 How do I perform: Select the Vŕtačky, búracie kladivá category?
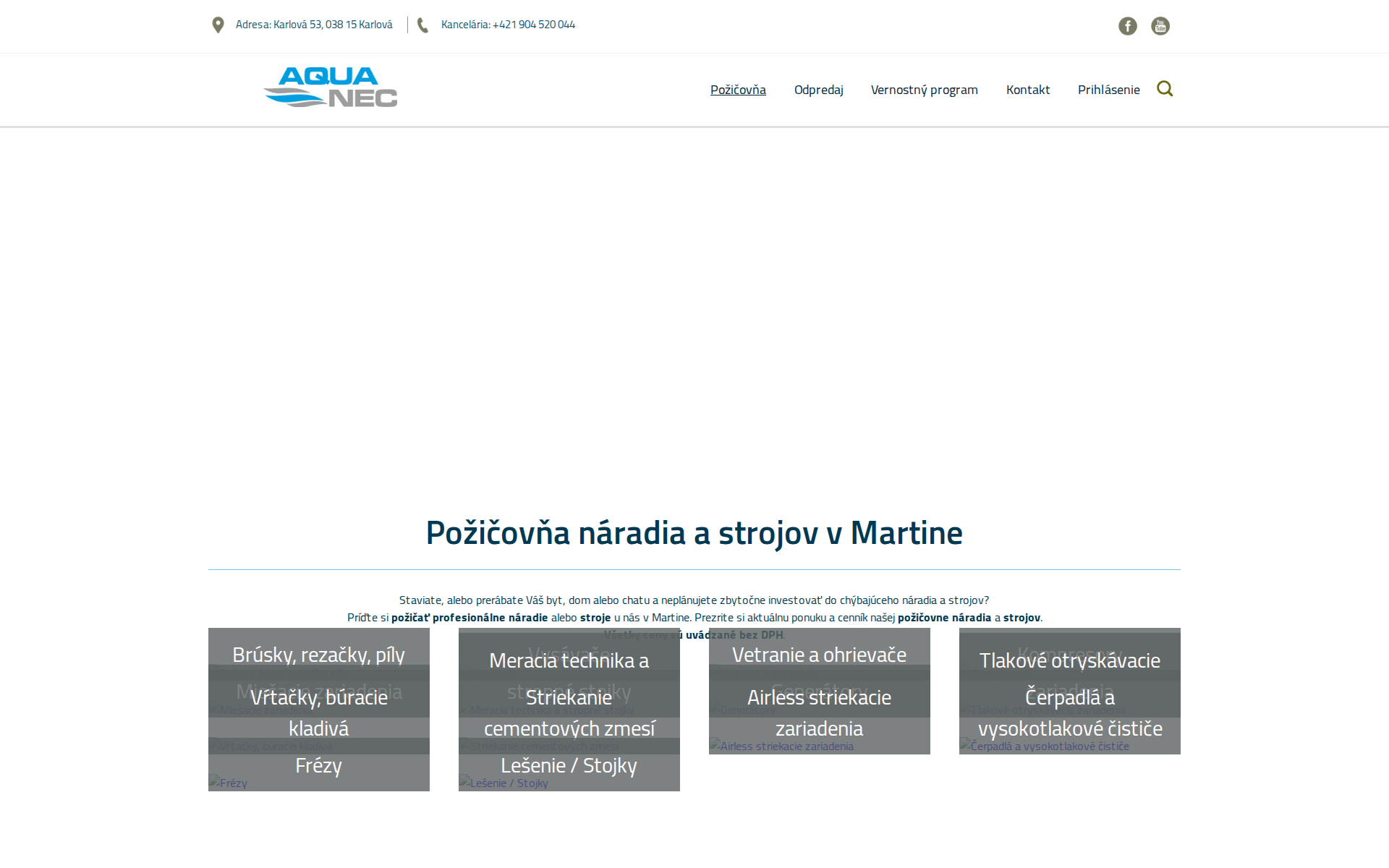(318, 712)
